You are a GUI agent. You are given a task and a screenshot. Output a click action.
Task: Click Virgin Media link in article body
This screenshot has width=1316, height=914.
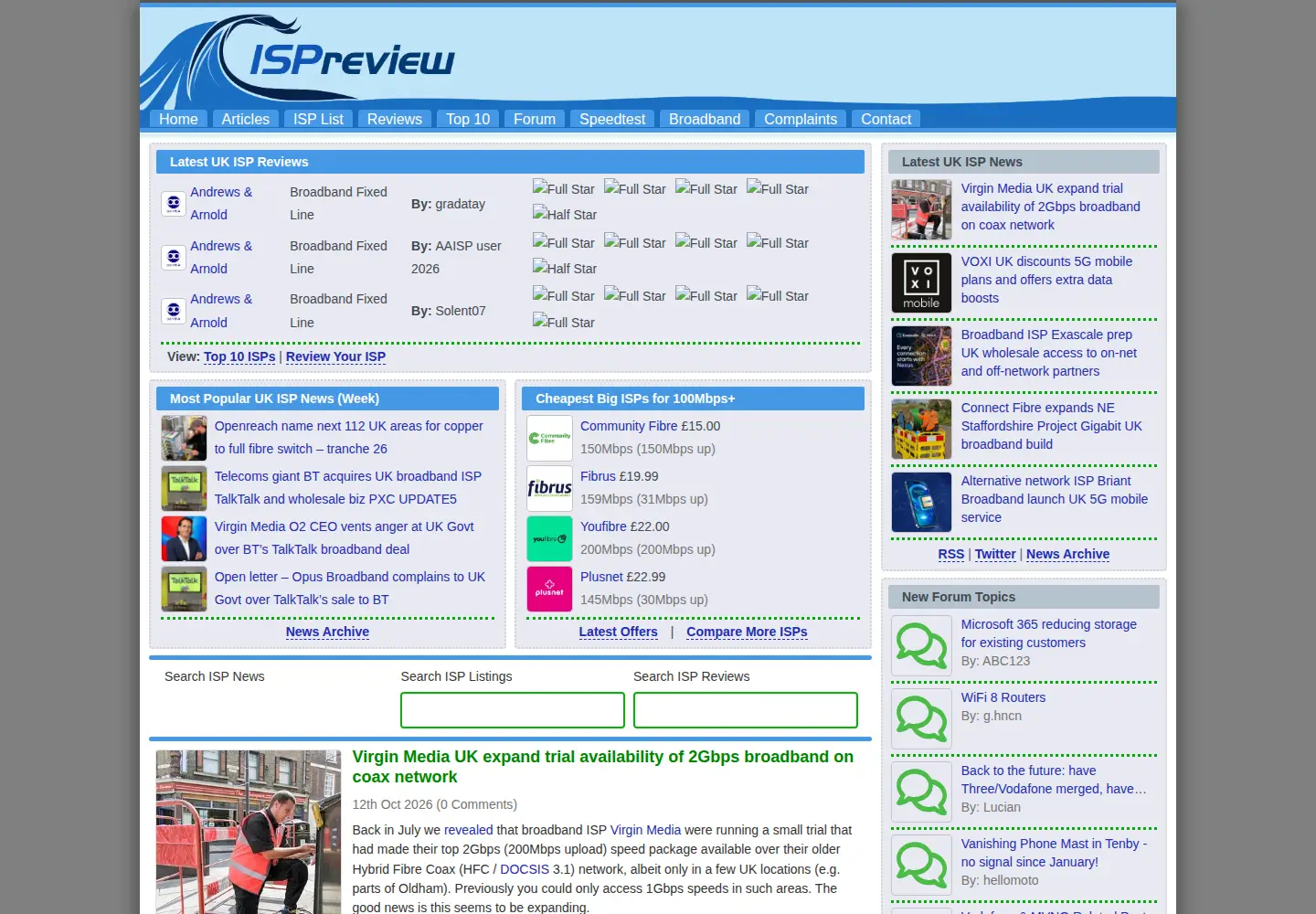click(x=645, y=830)
